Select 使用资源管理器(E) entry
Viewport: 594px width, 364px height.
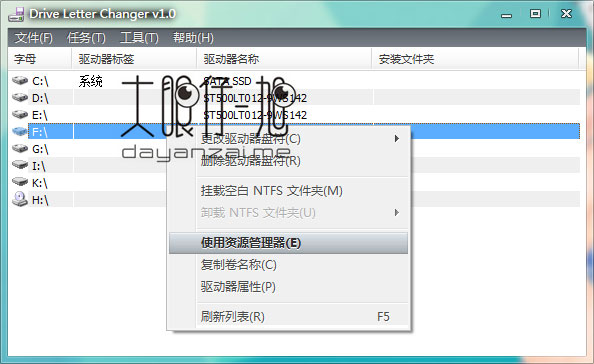click(289, 243)
